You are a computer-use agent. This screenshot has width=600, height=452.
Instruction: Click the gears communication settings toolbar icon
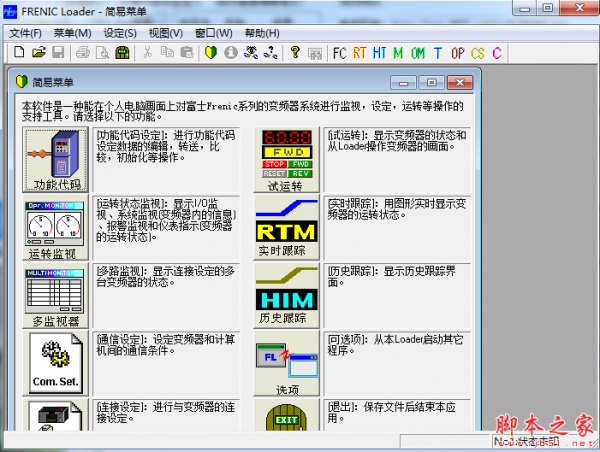tap(251, 52)
